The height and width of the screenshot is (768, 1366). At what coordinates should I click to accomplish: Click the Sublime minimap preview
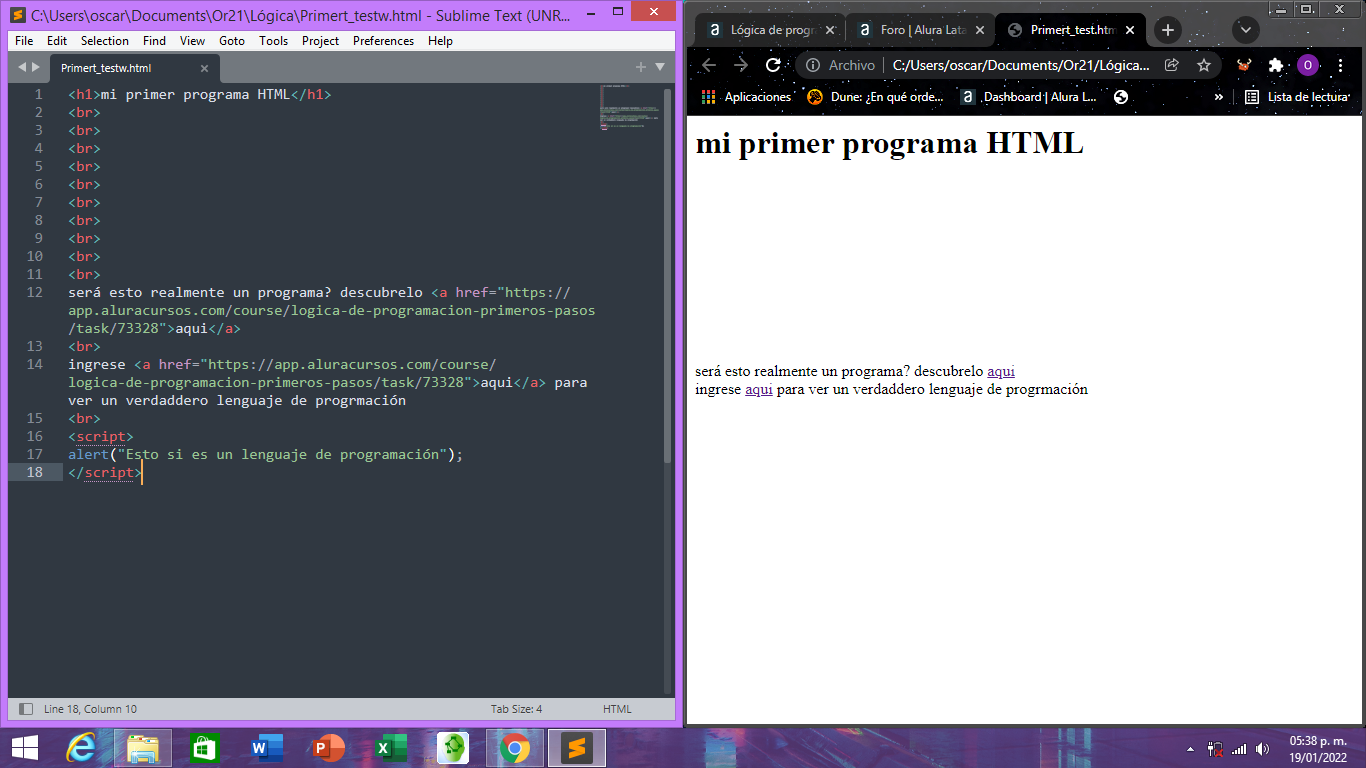630,108
